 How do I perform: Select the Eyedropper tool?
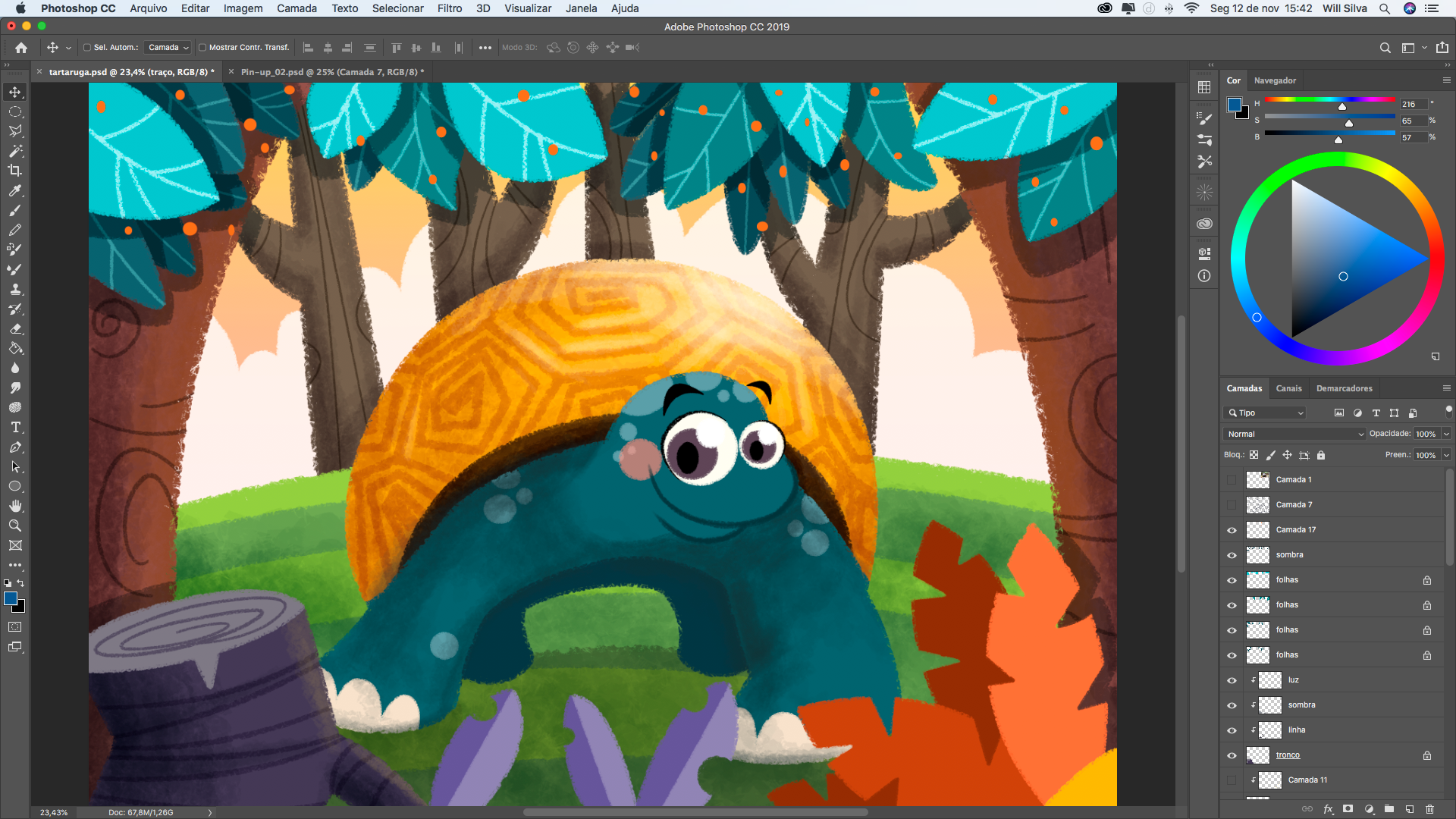pos(15,190)
